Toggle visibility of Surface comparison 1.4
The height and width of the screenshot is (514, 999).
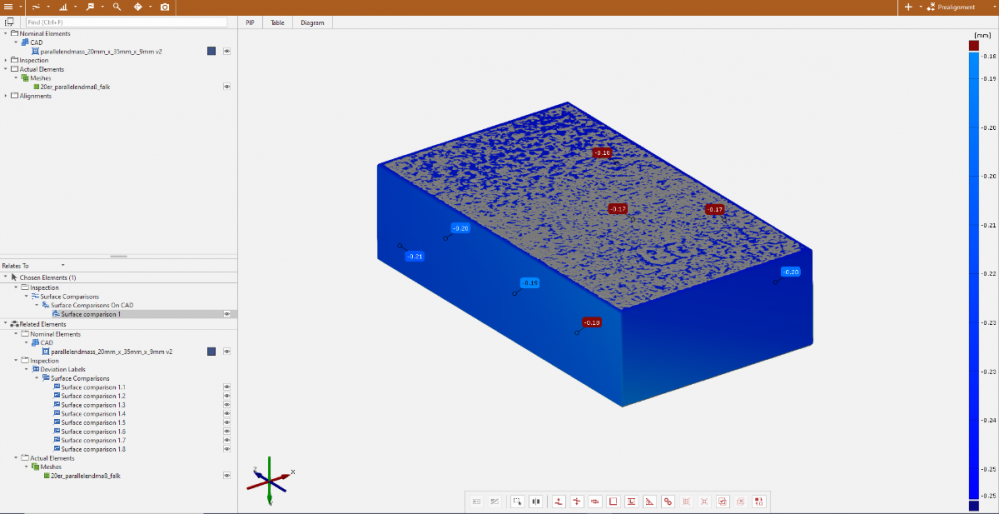coord(227,414)
